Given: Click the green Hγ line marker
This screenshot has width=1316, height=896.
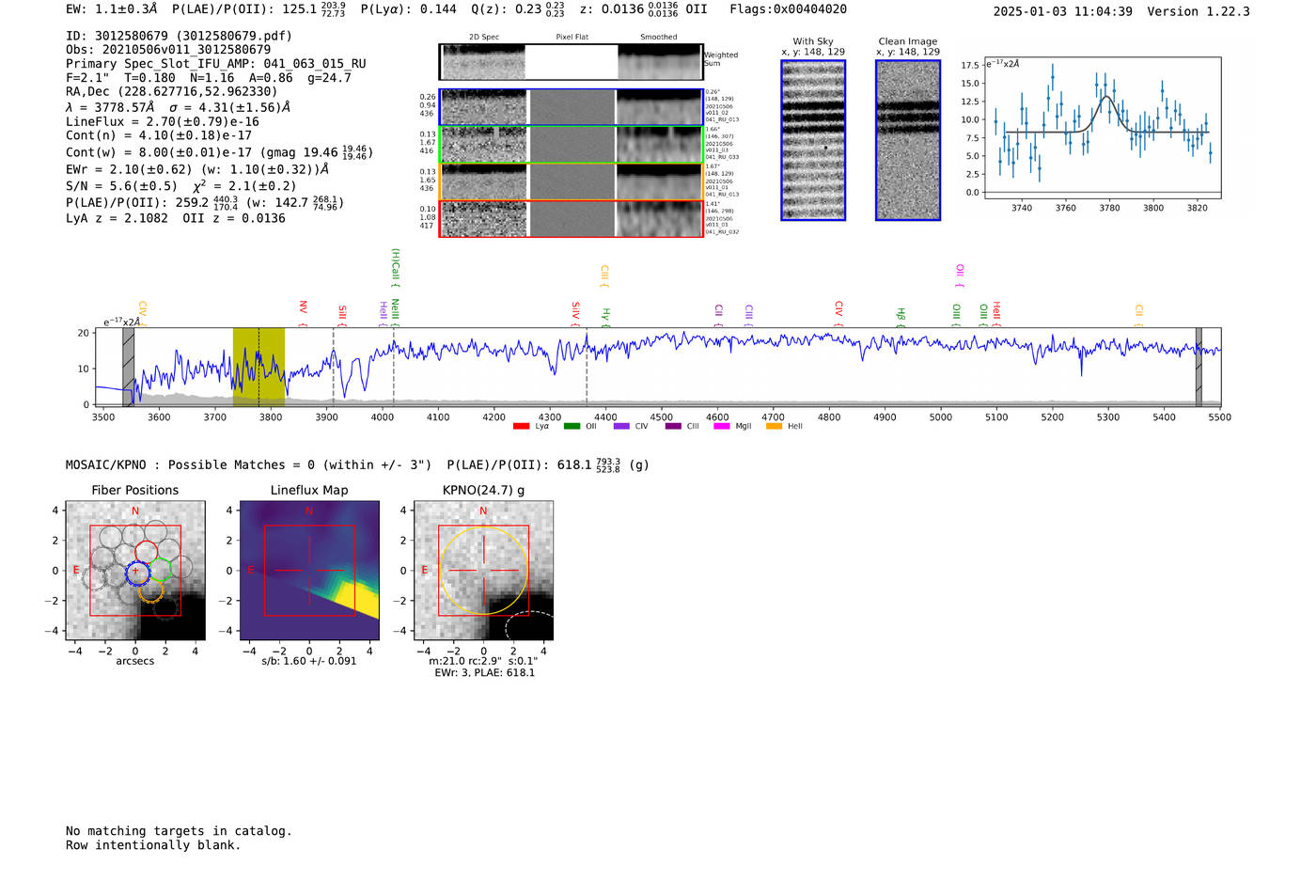Looking at the screenshot, I should 605,317.
